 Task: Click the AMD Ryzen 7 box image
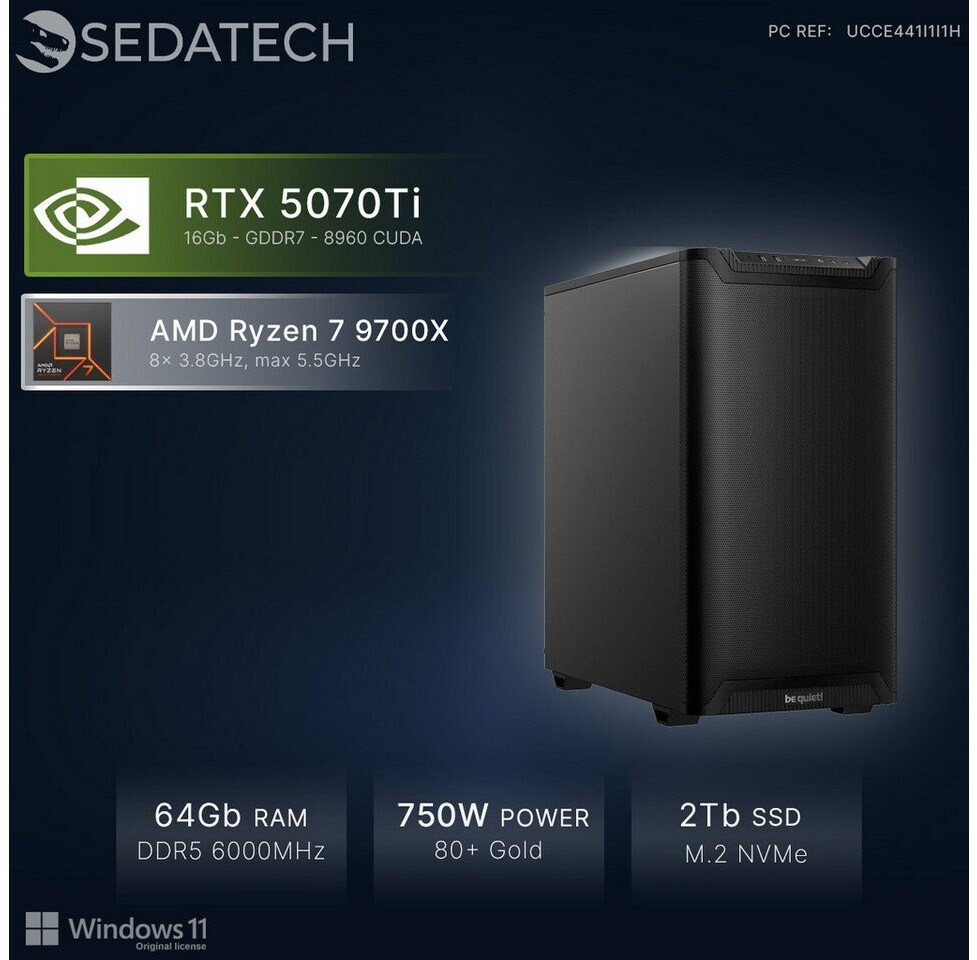[x=72, y=341]
